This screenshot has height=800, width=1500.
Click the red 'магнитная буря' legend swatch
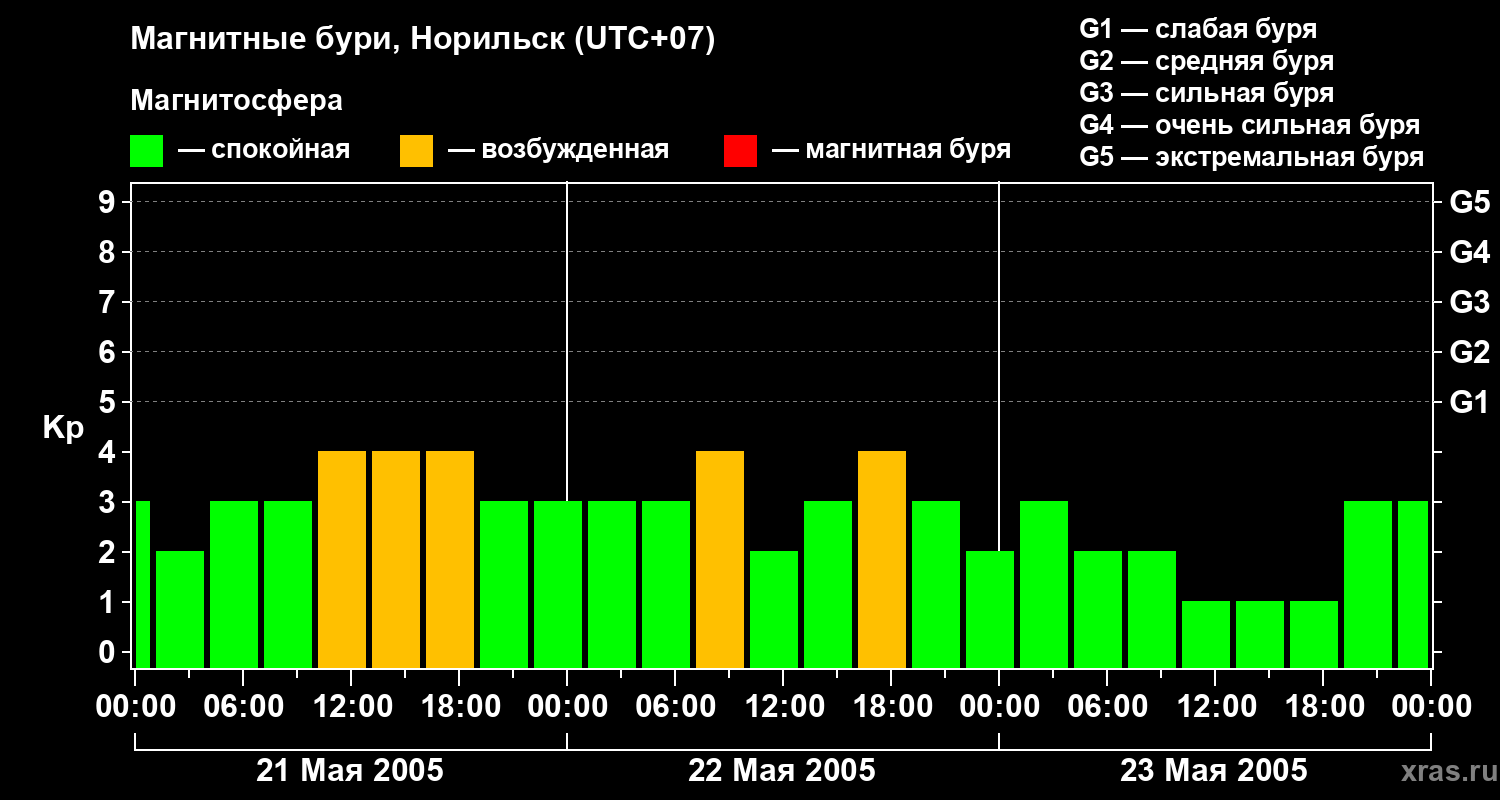tap(740, 151)
